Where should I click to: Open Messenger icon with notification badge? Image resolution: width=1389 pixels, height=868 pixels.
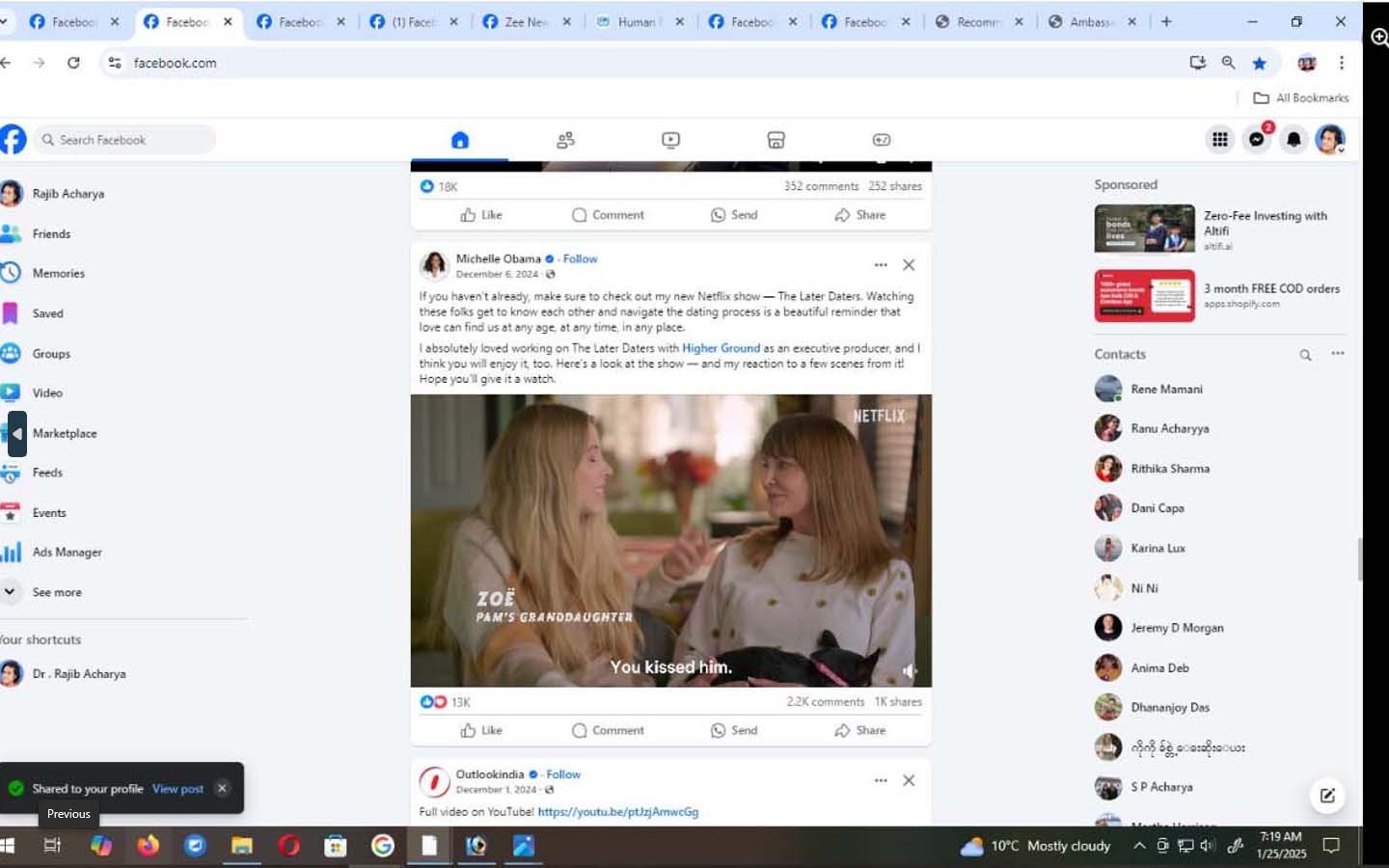tap(1257, 140)
